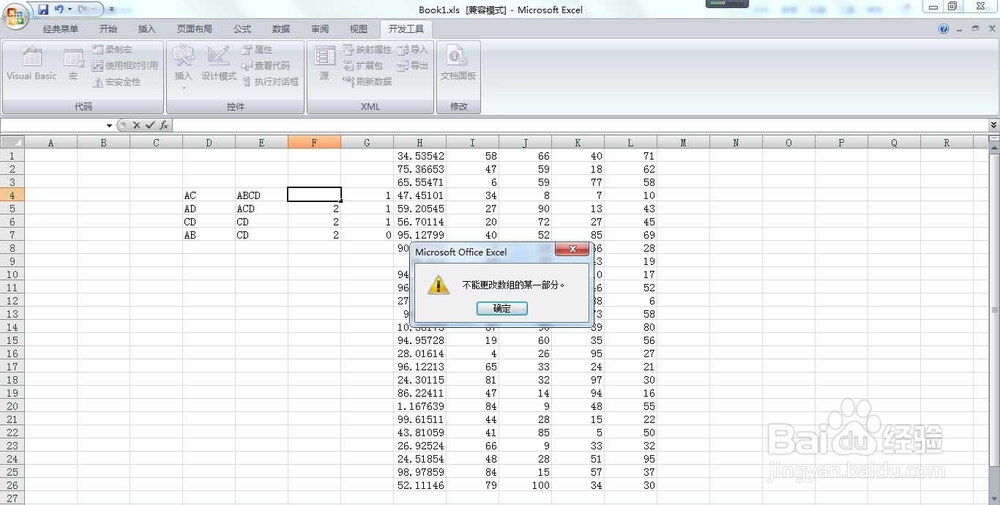Click cell H17 value 96.12213
Screen dimensions: 1000x505
[420, 367]
